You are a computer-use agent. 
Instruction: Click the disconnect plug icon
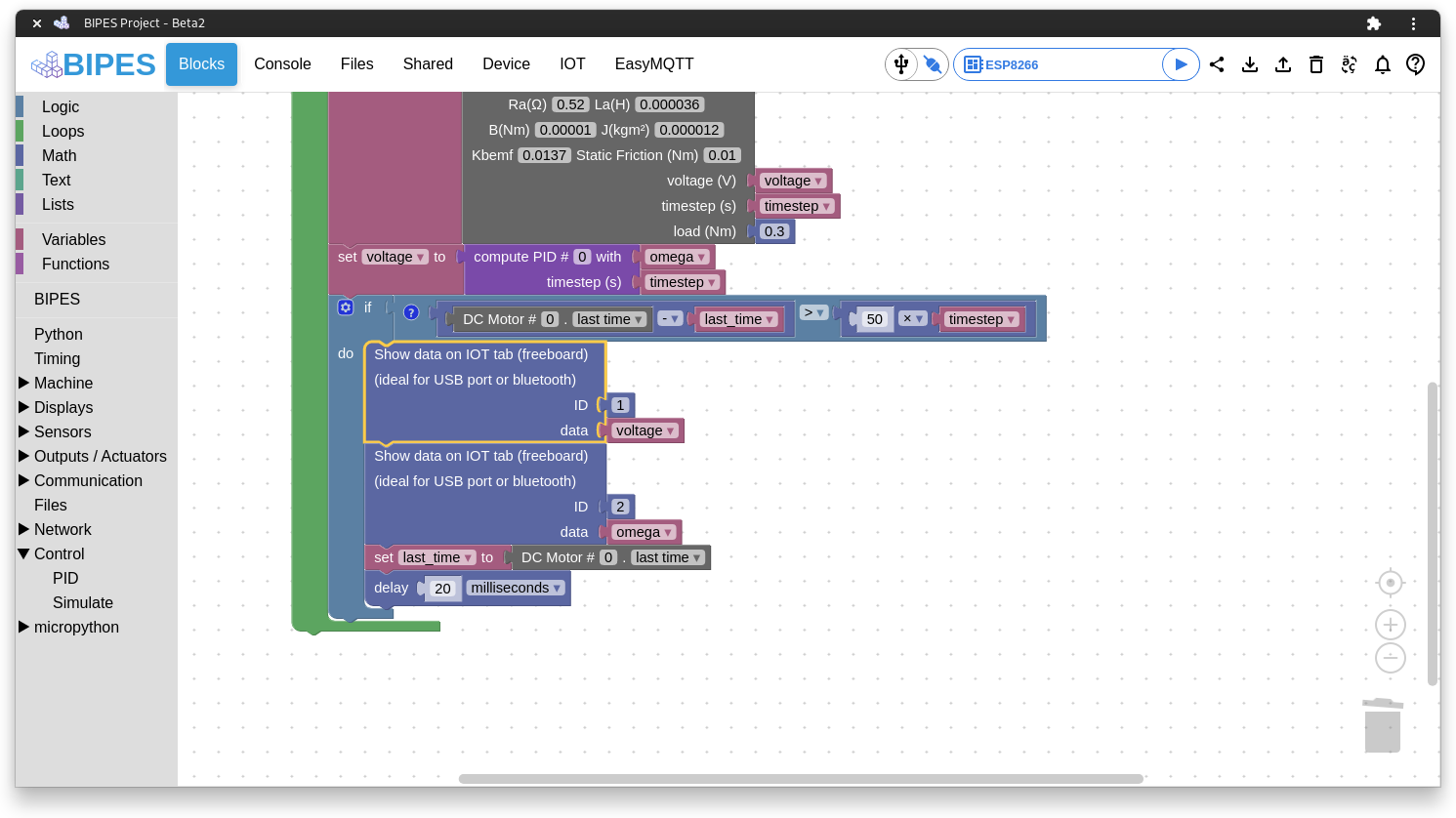(934, 64)
